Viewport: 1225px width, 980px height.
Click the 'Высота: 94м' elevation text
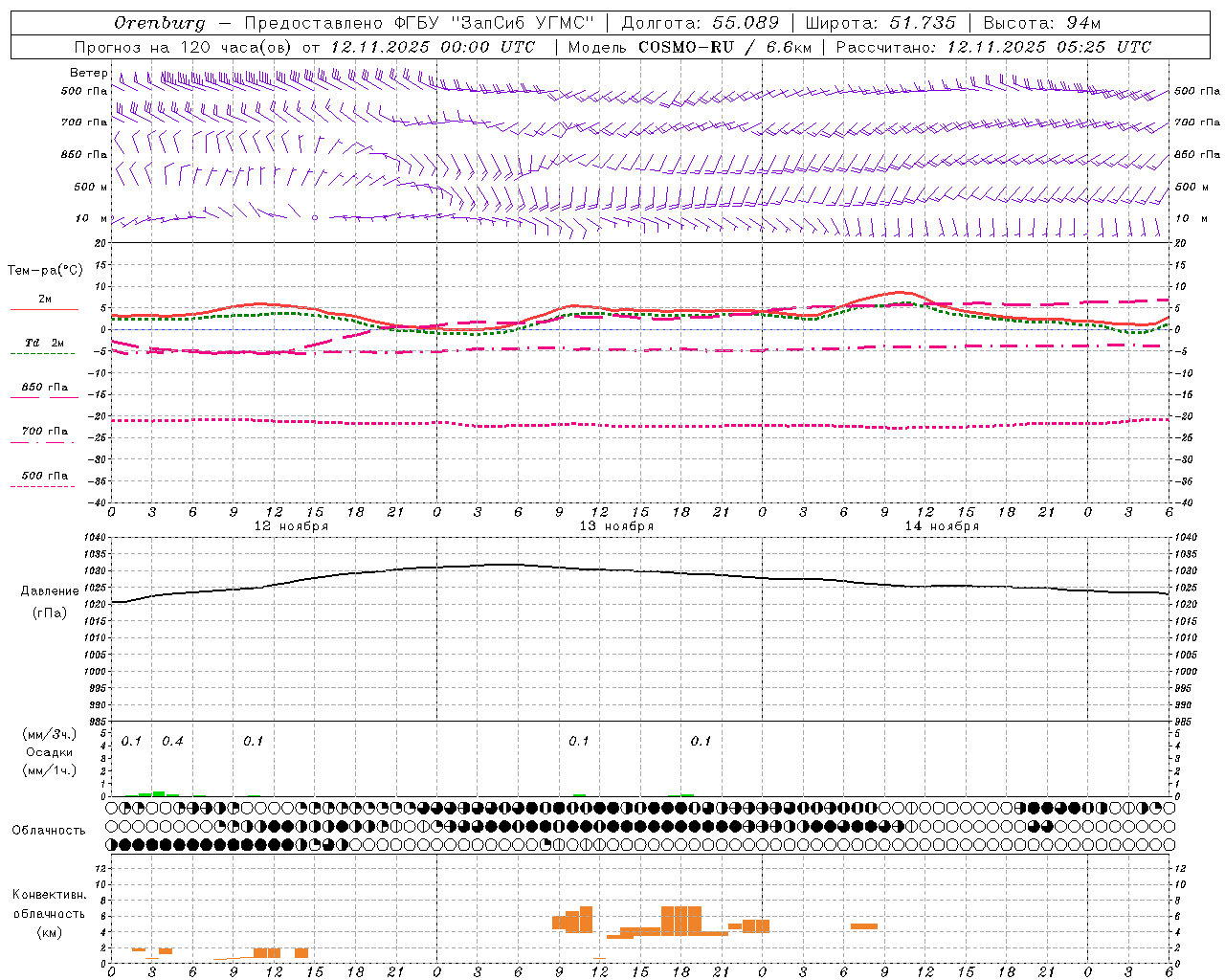pyautogui.click(x=1041, y=23)
